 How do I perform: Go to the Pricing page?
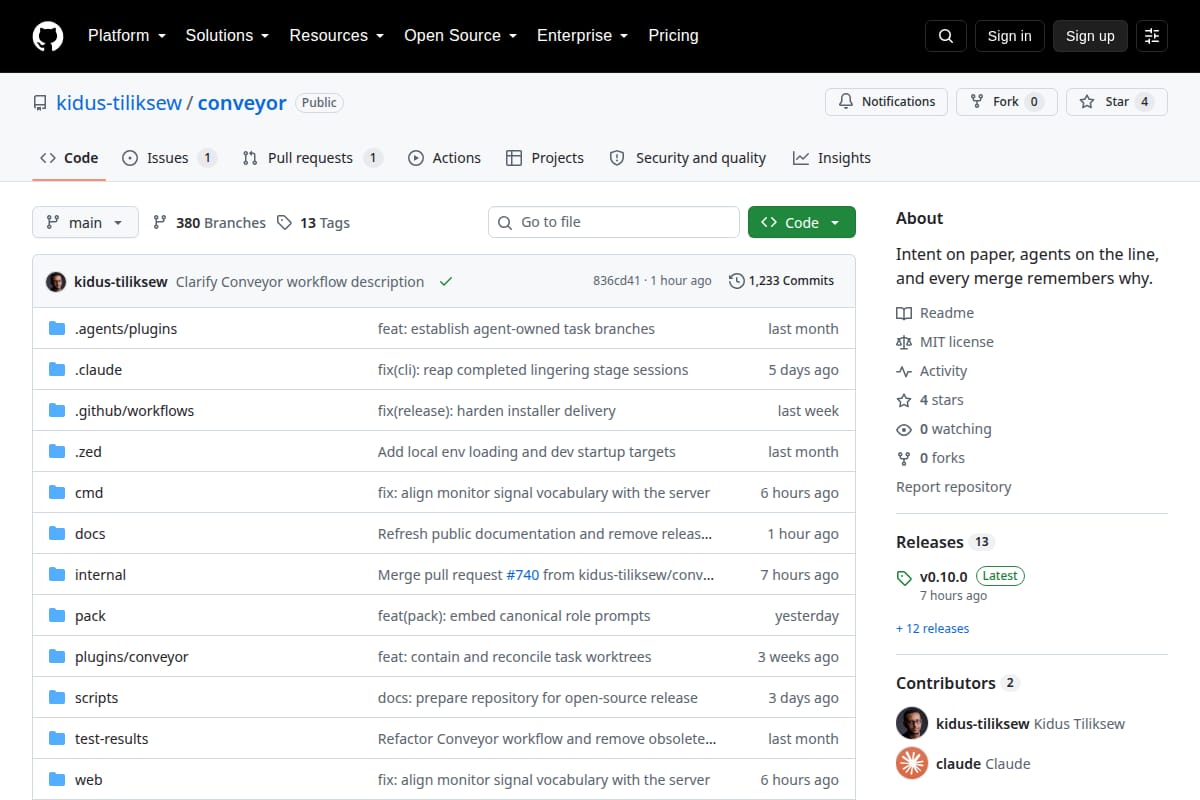(x=673, y=36)
